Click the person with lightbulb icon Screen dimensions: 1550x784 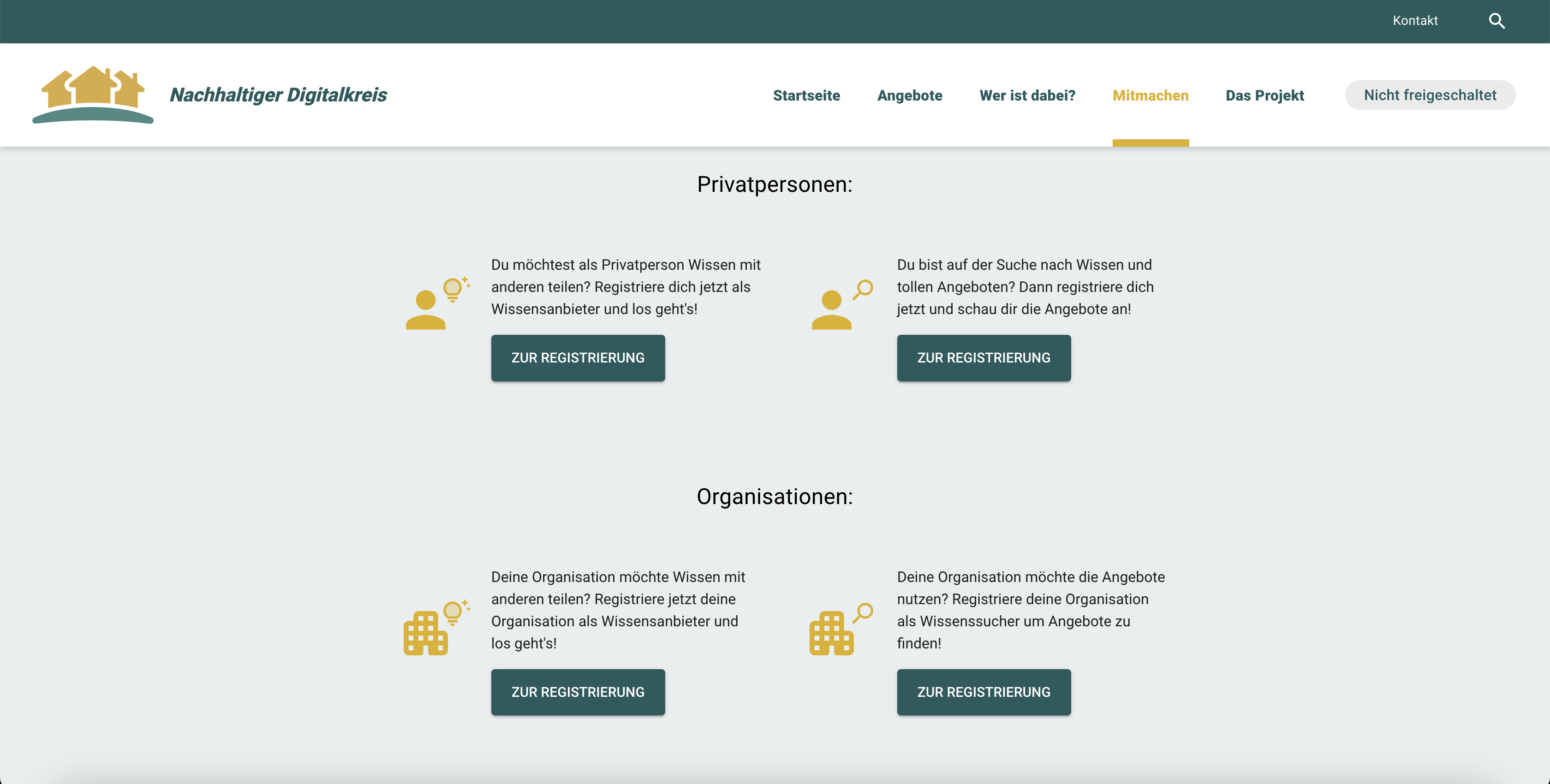tap(438, 303)
